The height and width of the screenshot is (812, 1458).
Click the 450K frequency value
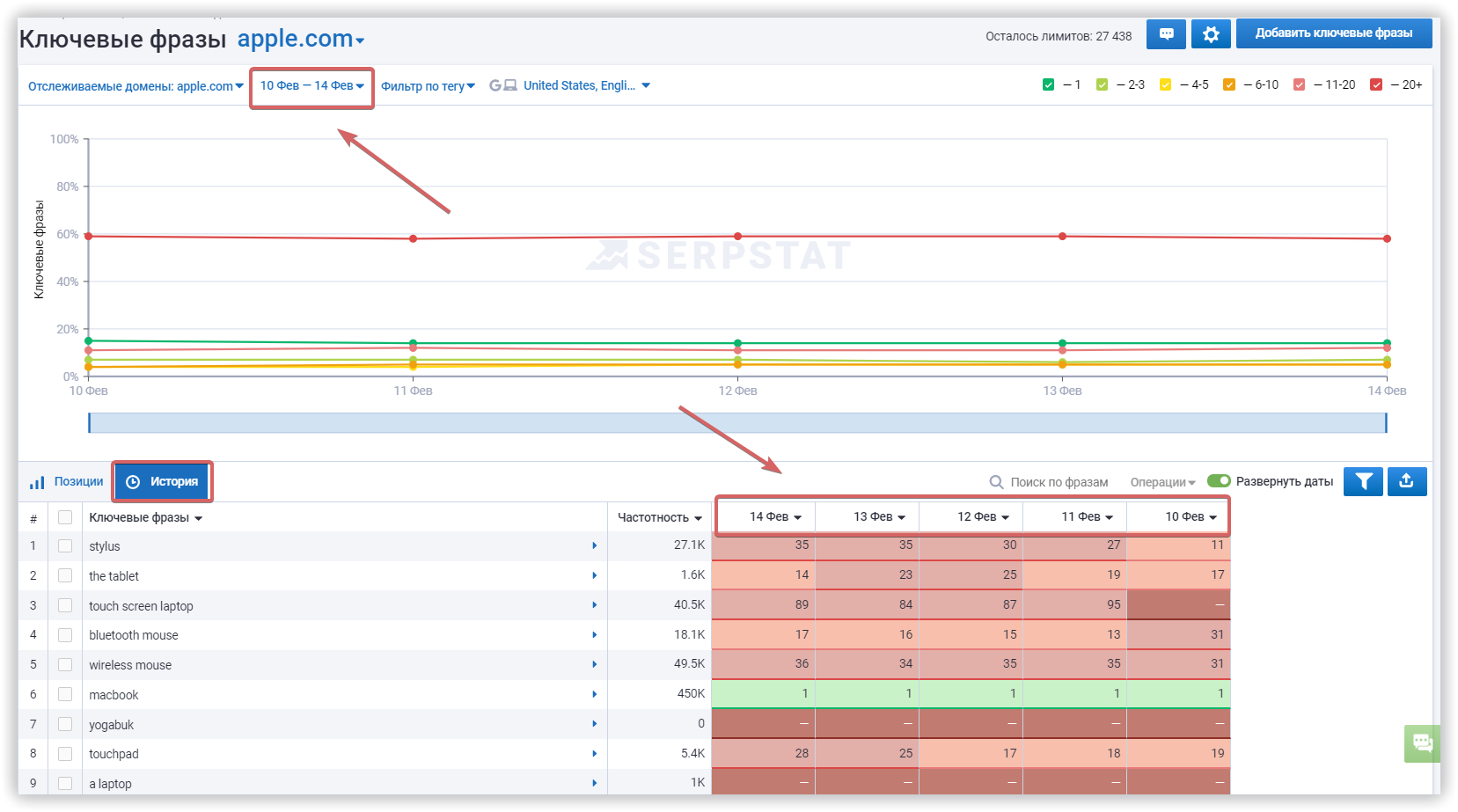691,694
